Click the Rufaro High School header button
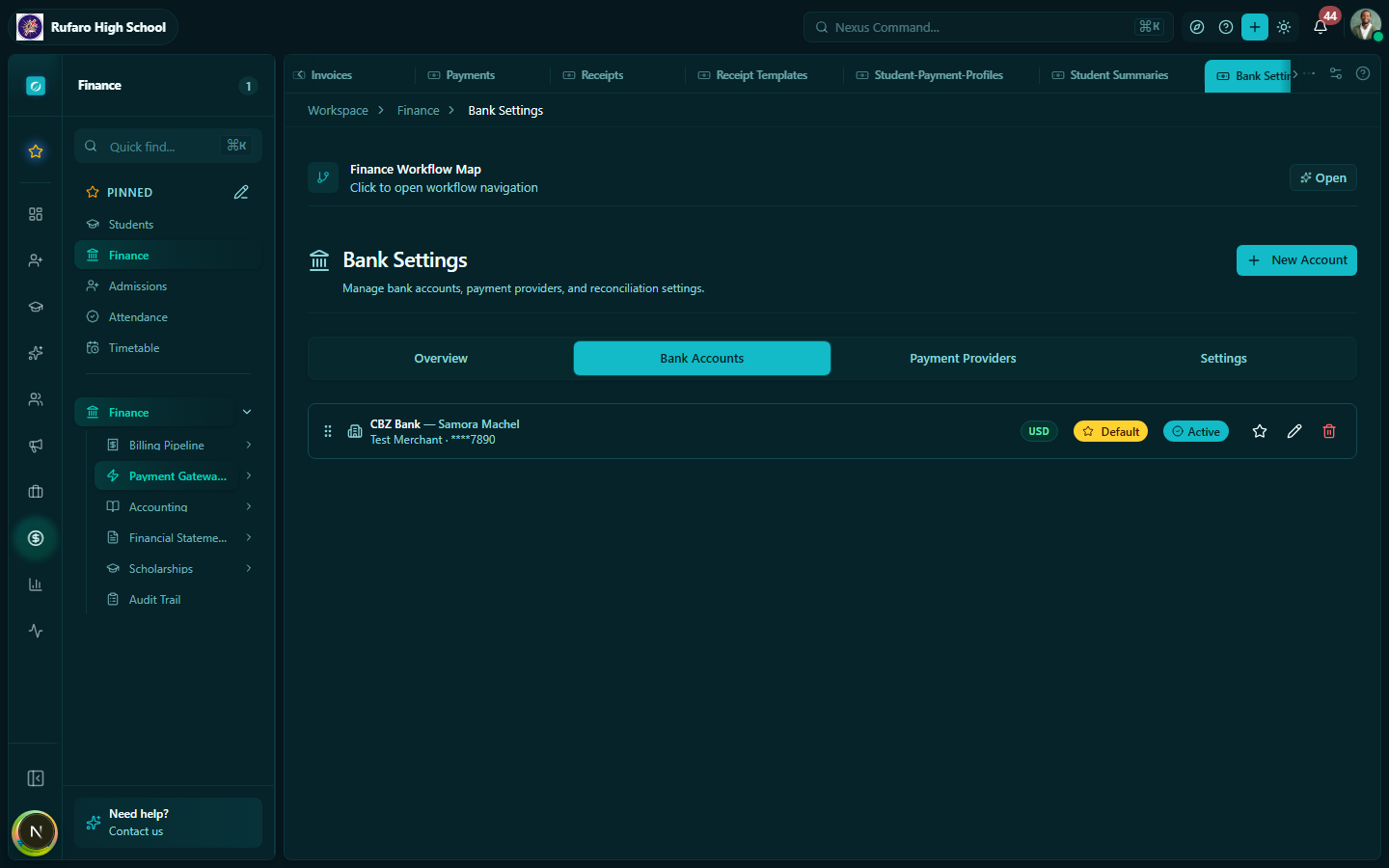Screen dimensions: 1389x868 pos(93,27)
